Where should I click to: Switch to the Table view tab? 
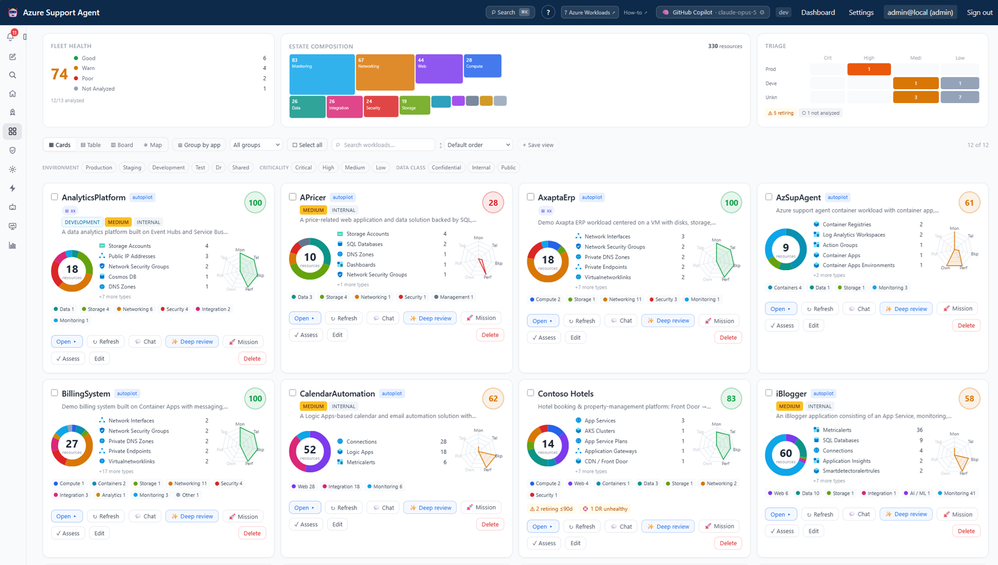click(x=90, y=145)
